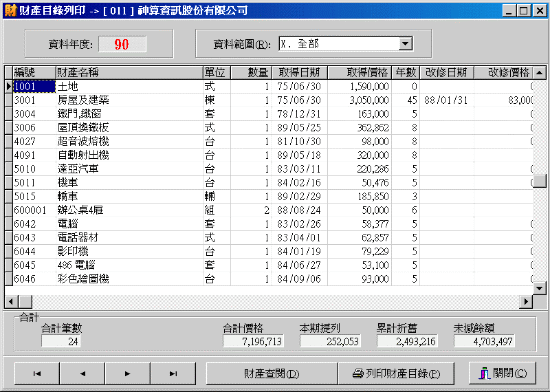
Task: Select row number 3006
Action: [x=34, y=128]
